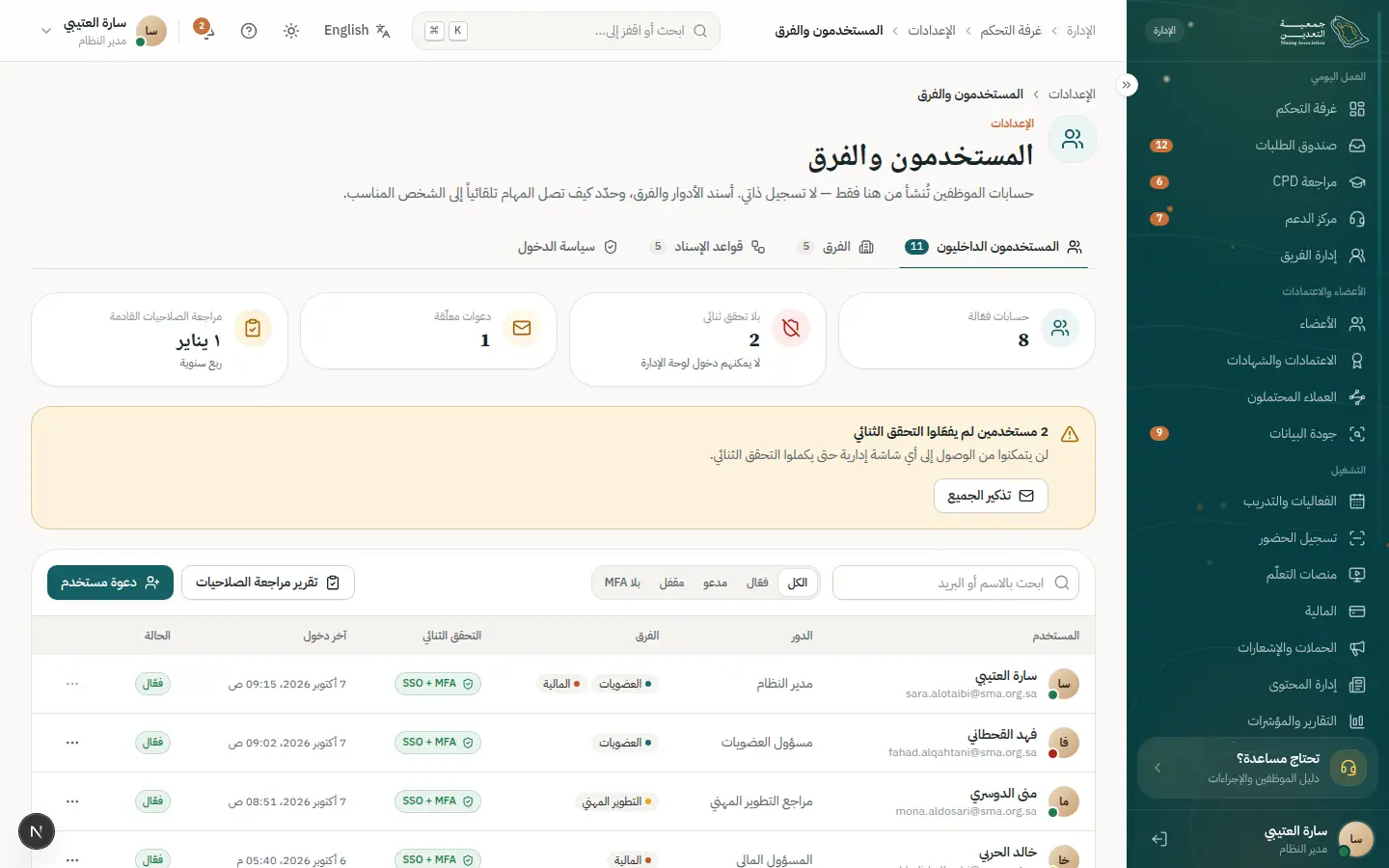Select the الكل filter option
The height and width of the screenshot is (868, 1389).
tap(798, 583)
